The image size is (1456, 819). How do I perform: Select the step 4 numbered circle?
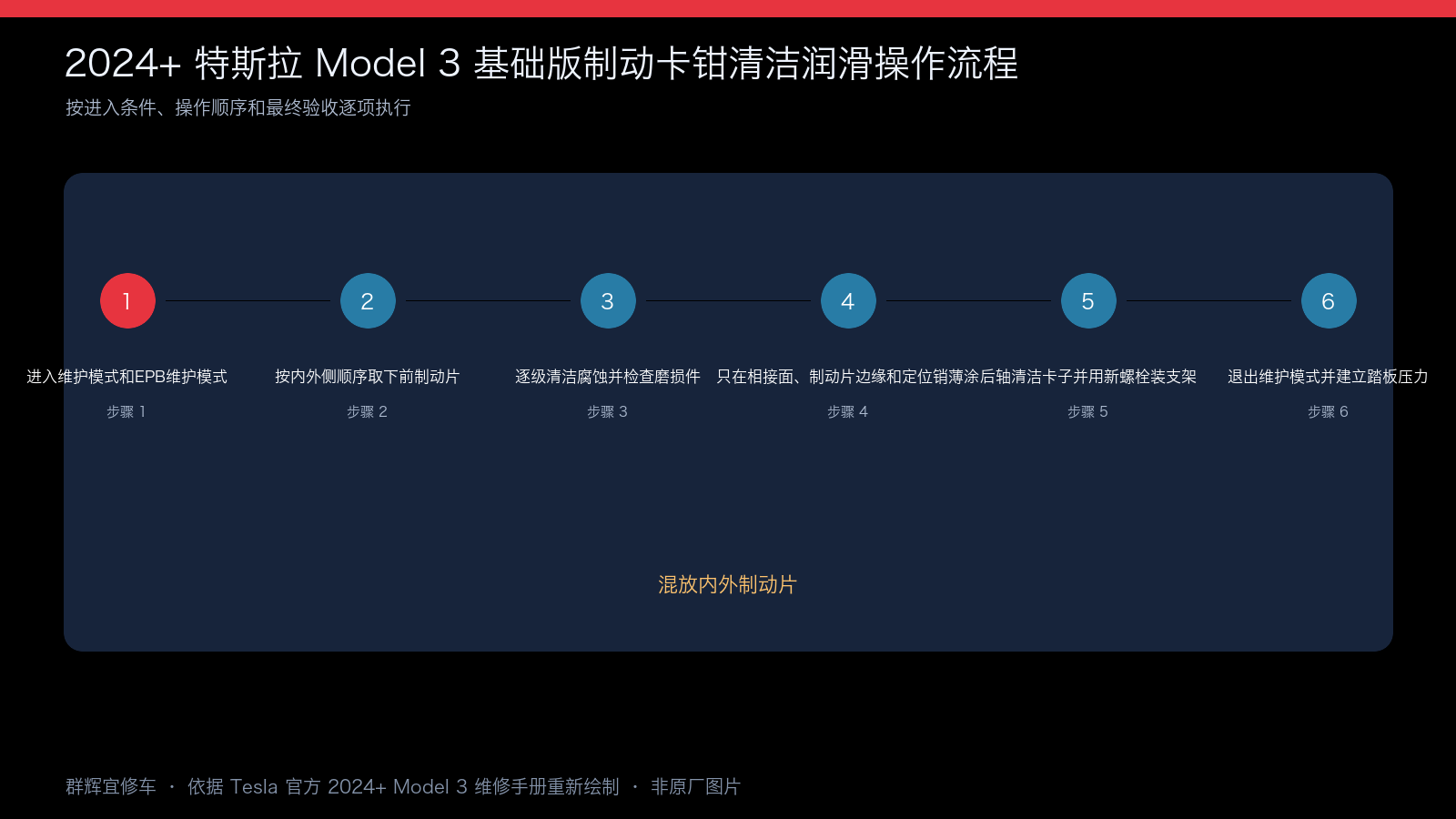coord(848,301)
